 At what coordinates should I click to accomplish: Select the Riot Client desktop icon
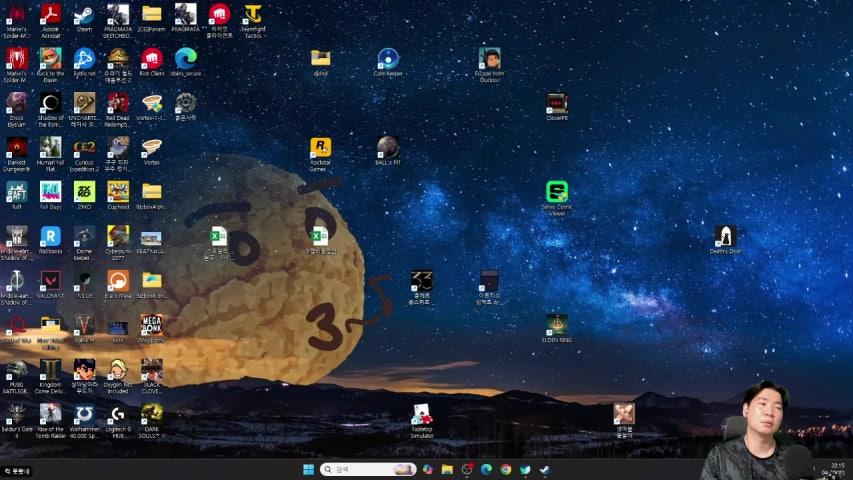[151, 58]
